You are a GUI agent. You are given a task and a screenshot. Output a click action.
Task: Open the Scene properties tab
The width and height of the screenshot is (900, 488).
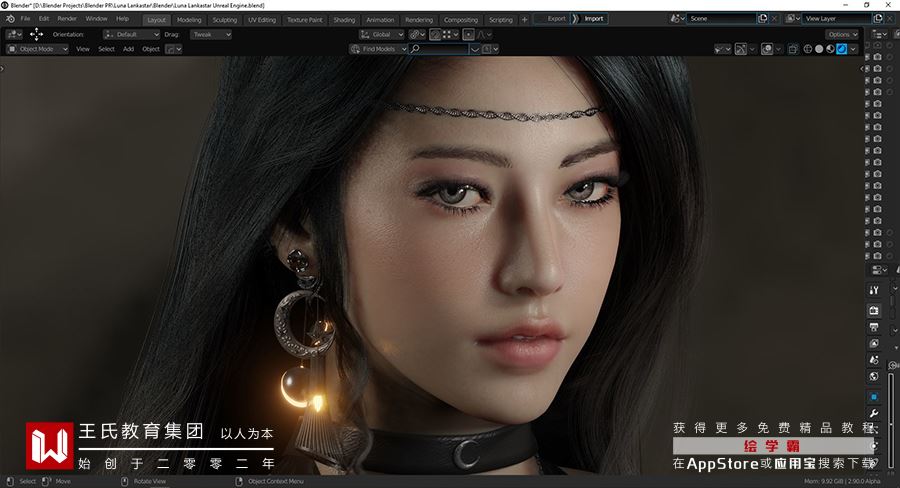coord(874,360)
